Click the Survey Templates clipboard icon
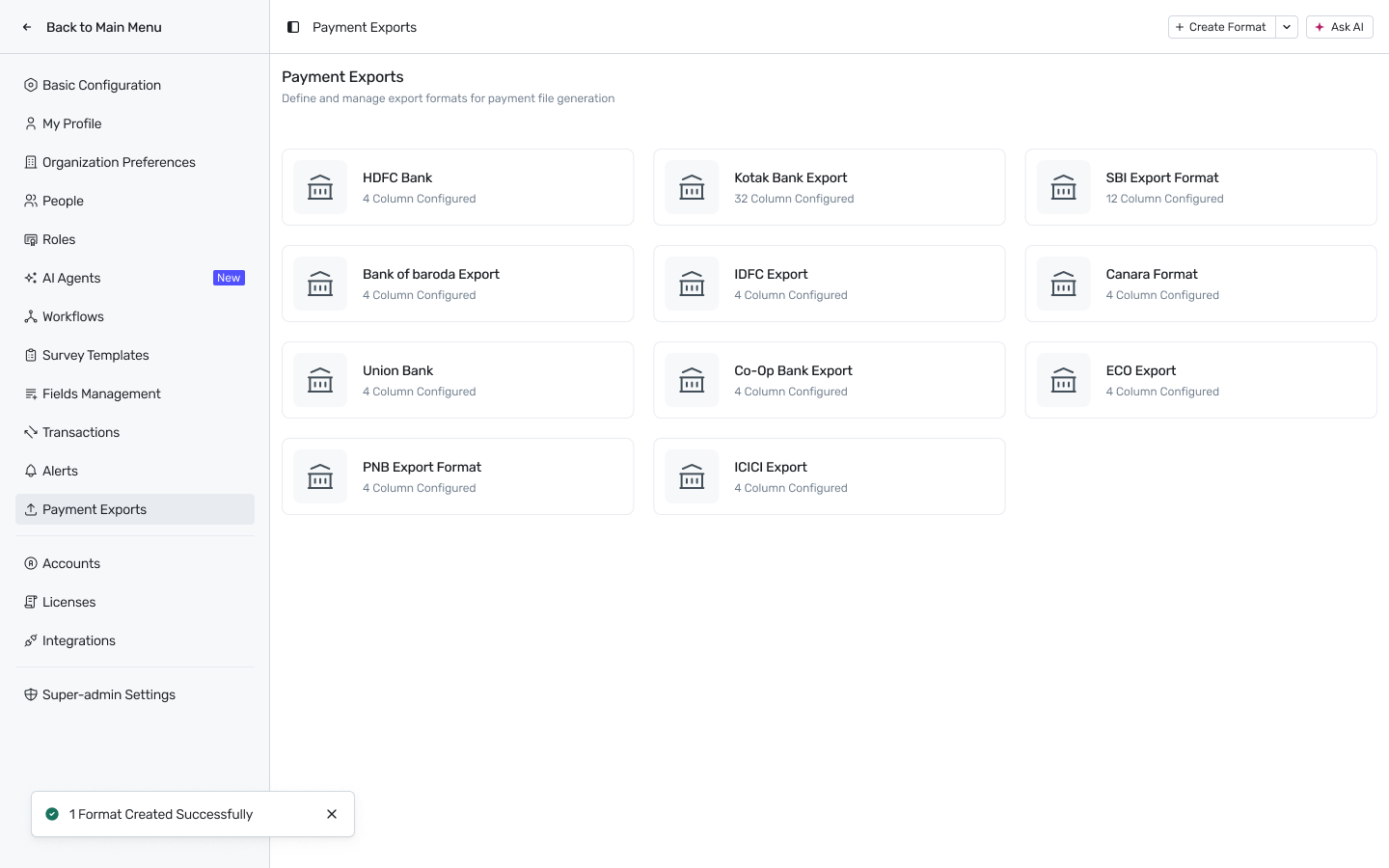Image resolution: width=1389 pixels, height=868 pixels. [31, 355]
